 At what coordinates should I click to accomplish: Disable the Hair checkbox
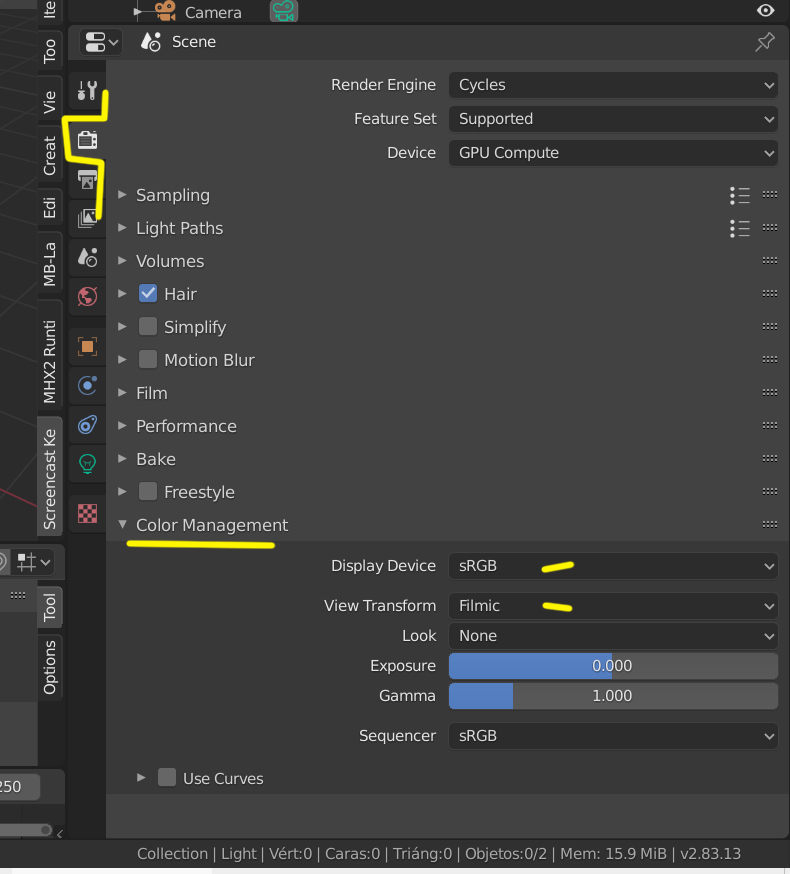[x=148, y=294]
